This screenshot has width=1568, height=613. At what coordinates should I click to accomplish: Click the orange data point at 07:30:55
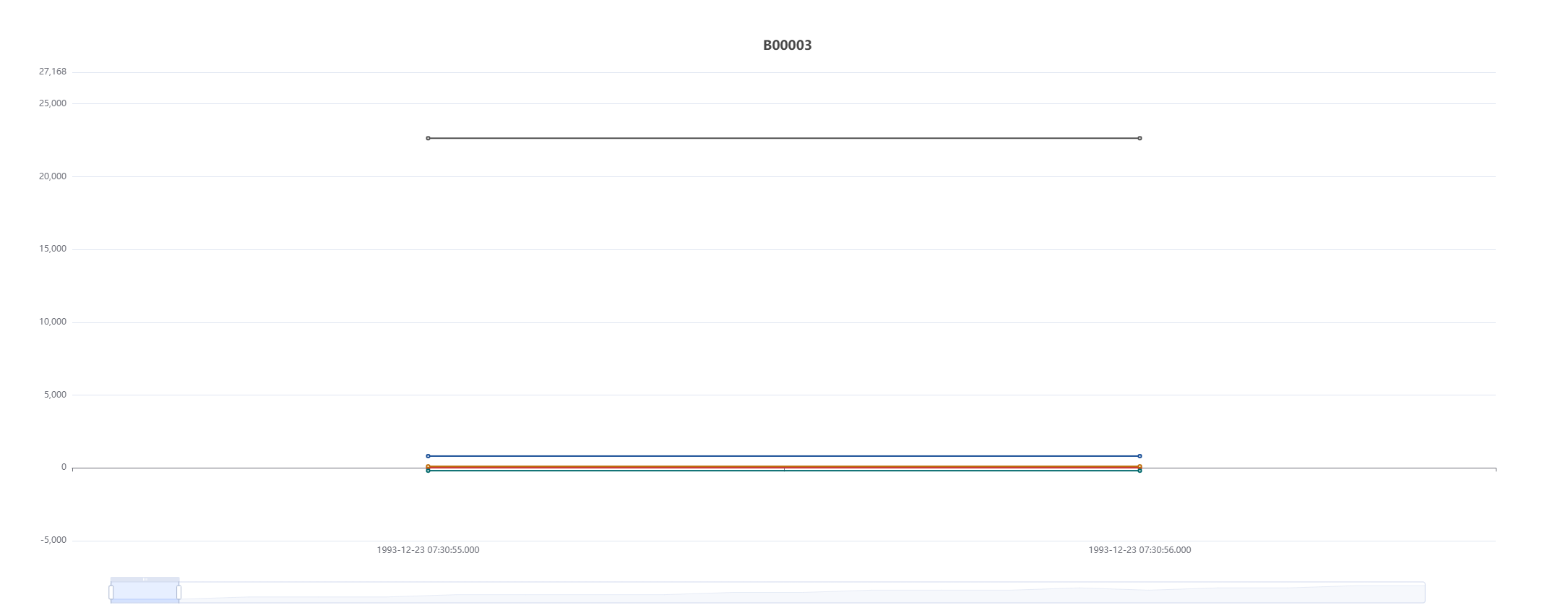tap(428, 466)
